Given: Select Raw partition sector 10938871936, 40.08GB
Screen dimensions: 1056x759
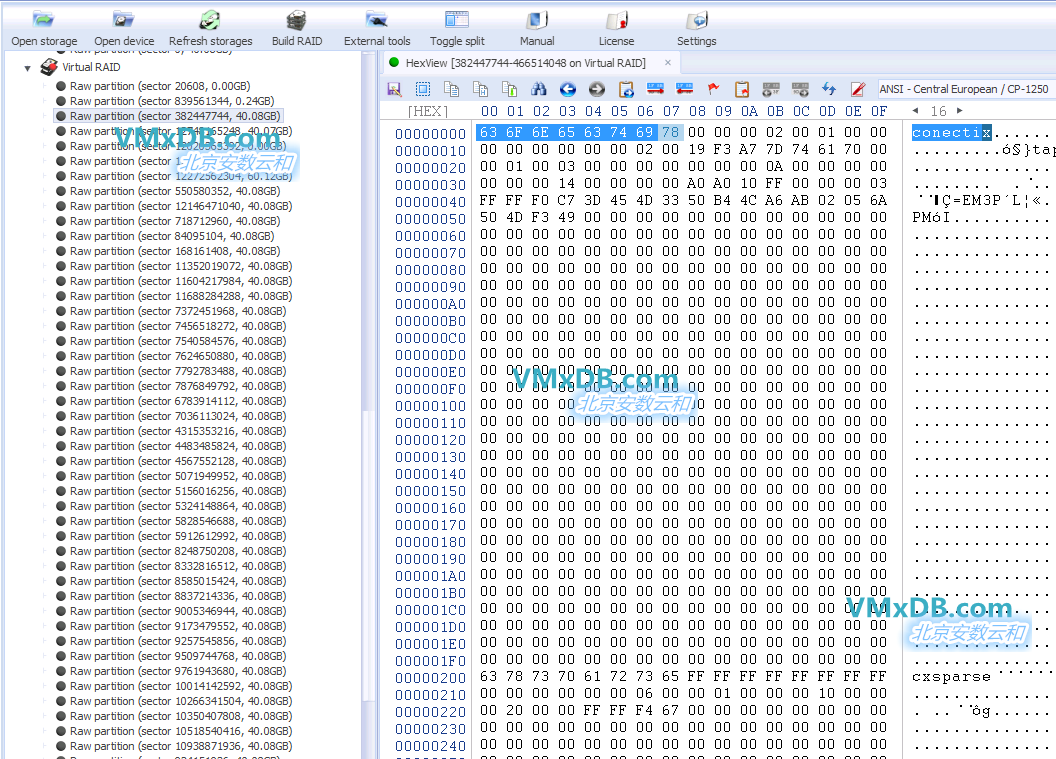Looking at the screenshot, I should coord(181,746).
